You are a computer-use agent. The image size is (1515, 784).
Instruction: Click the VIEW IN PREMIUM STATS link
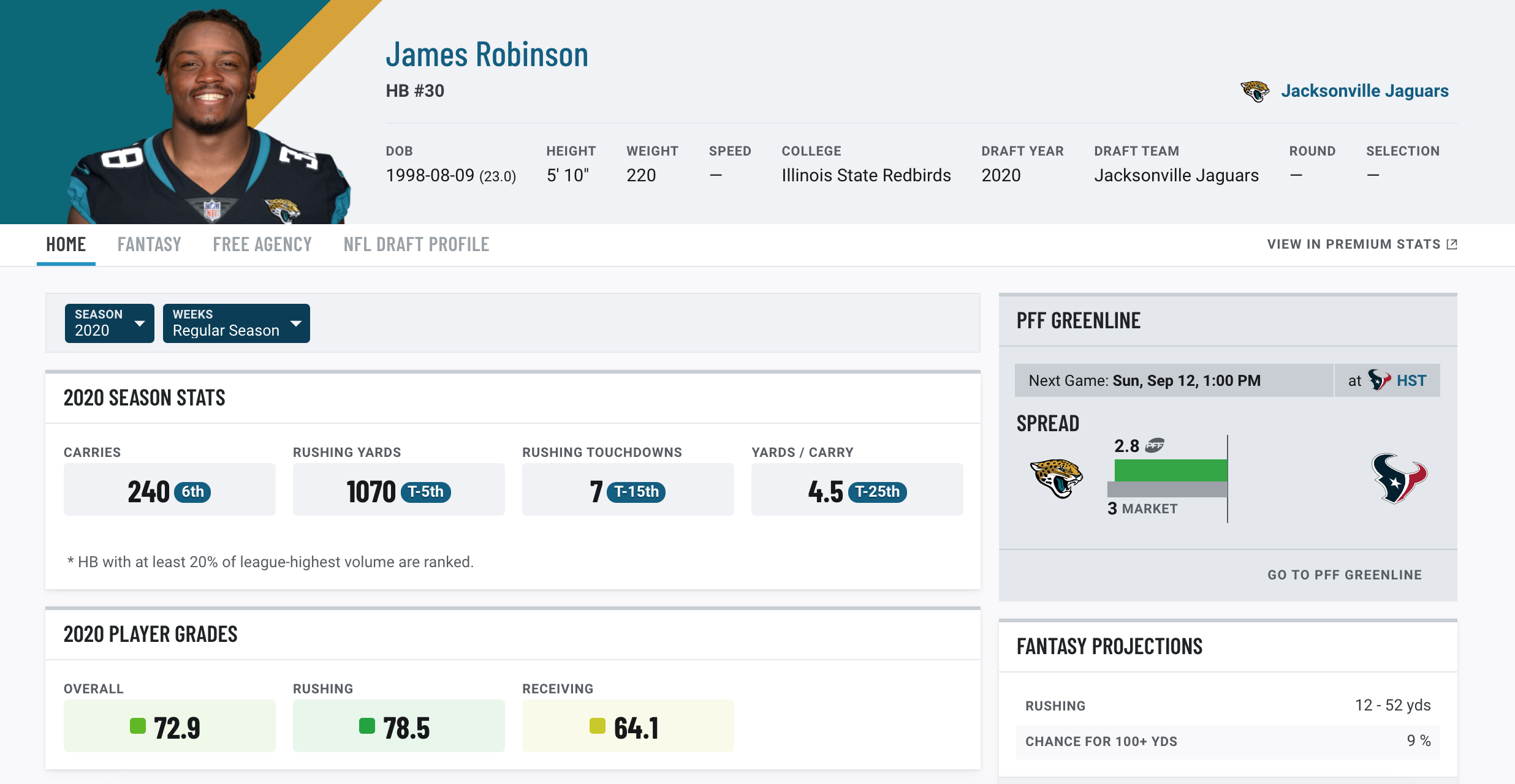point(1362,243)
